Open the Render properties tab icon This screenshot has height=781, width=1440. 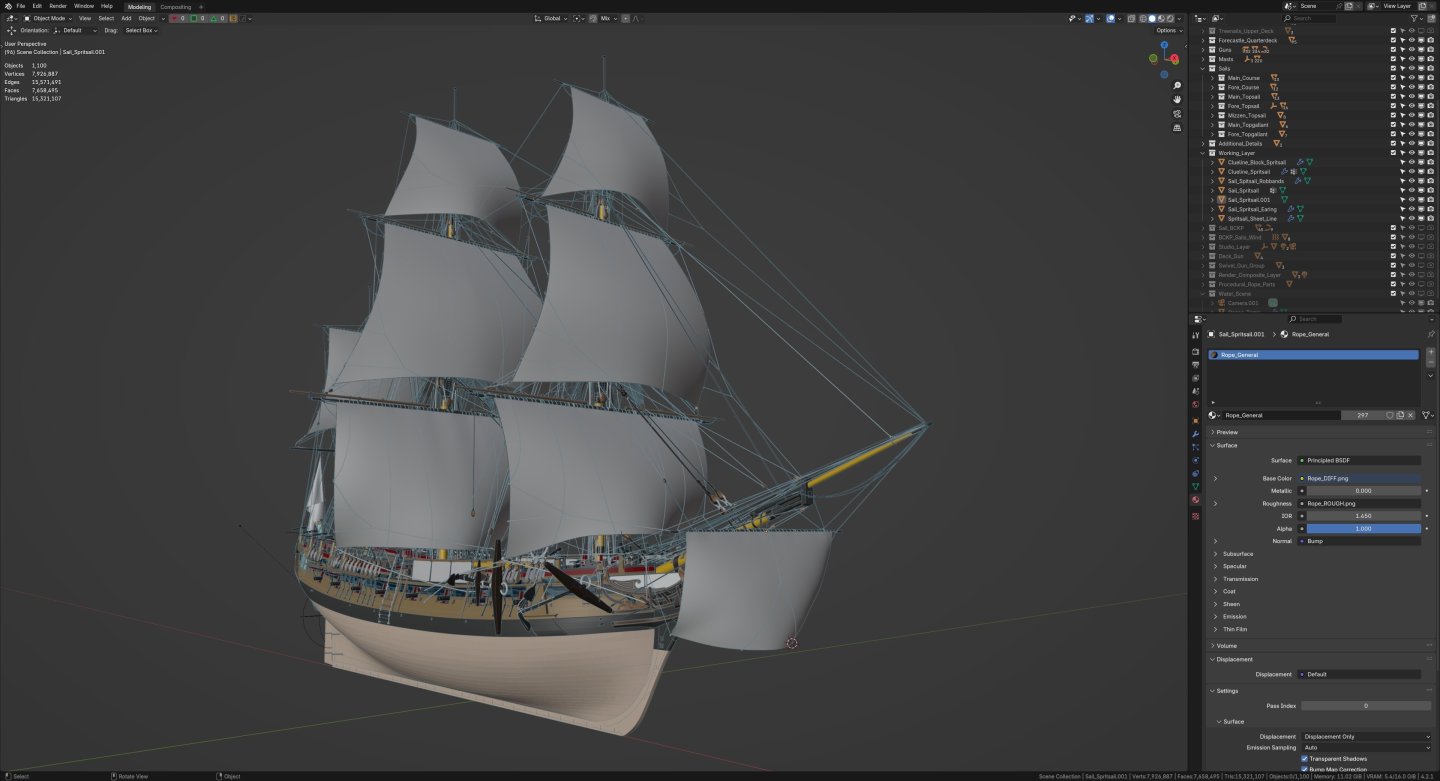(x=1195, y=352)
